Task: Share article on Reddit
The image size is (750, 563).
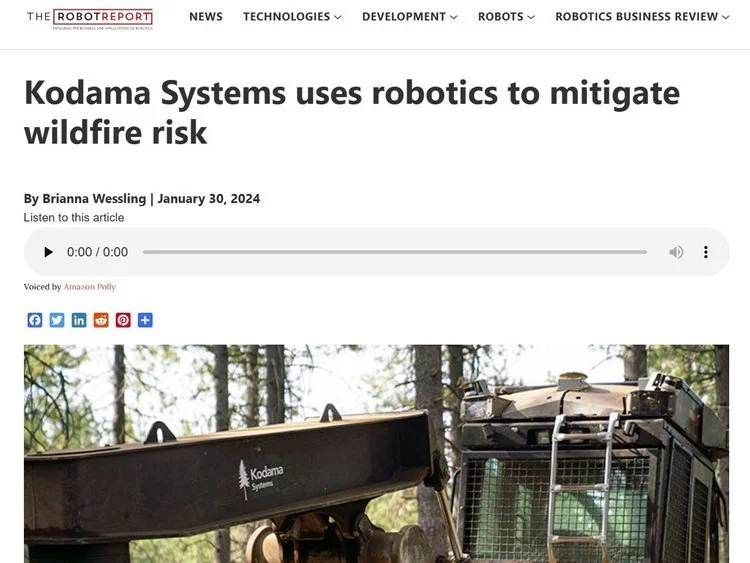Action: [x=101, y=320]
